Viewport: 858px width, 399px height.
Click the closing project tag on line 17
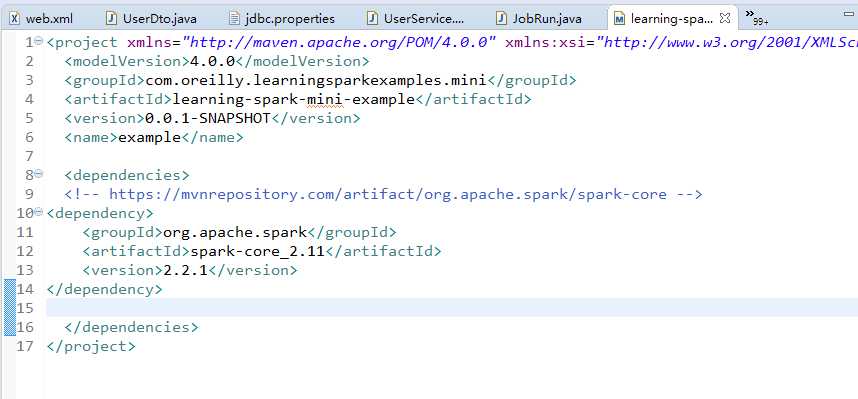coord(91,346)
